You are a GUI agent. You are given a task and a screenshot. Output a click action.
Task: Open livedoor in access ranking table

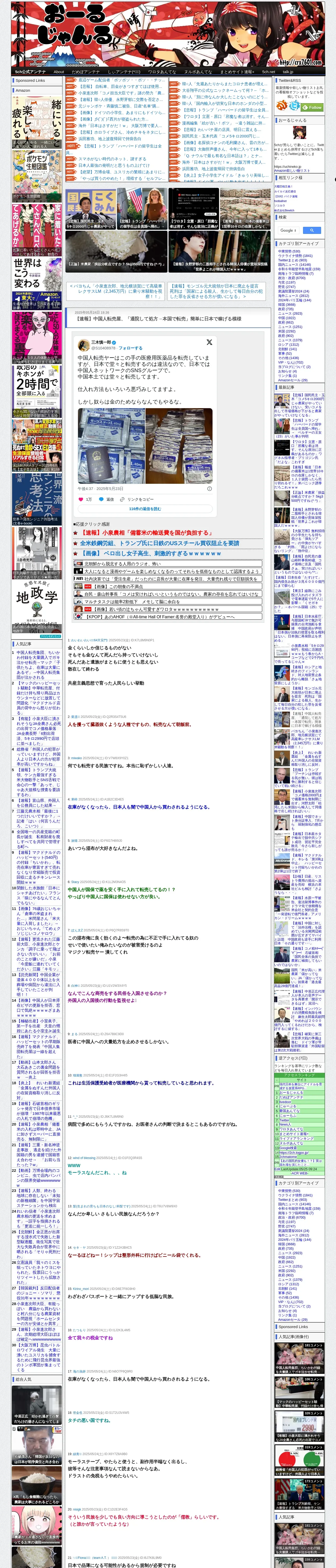point(285,1101)
